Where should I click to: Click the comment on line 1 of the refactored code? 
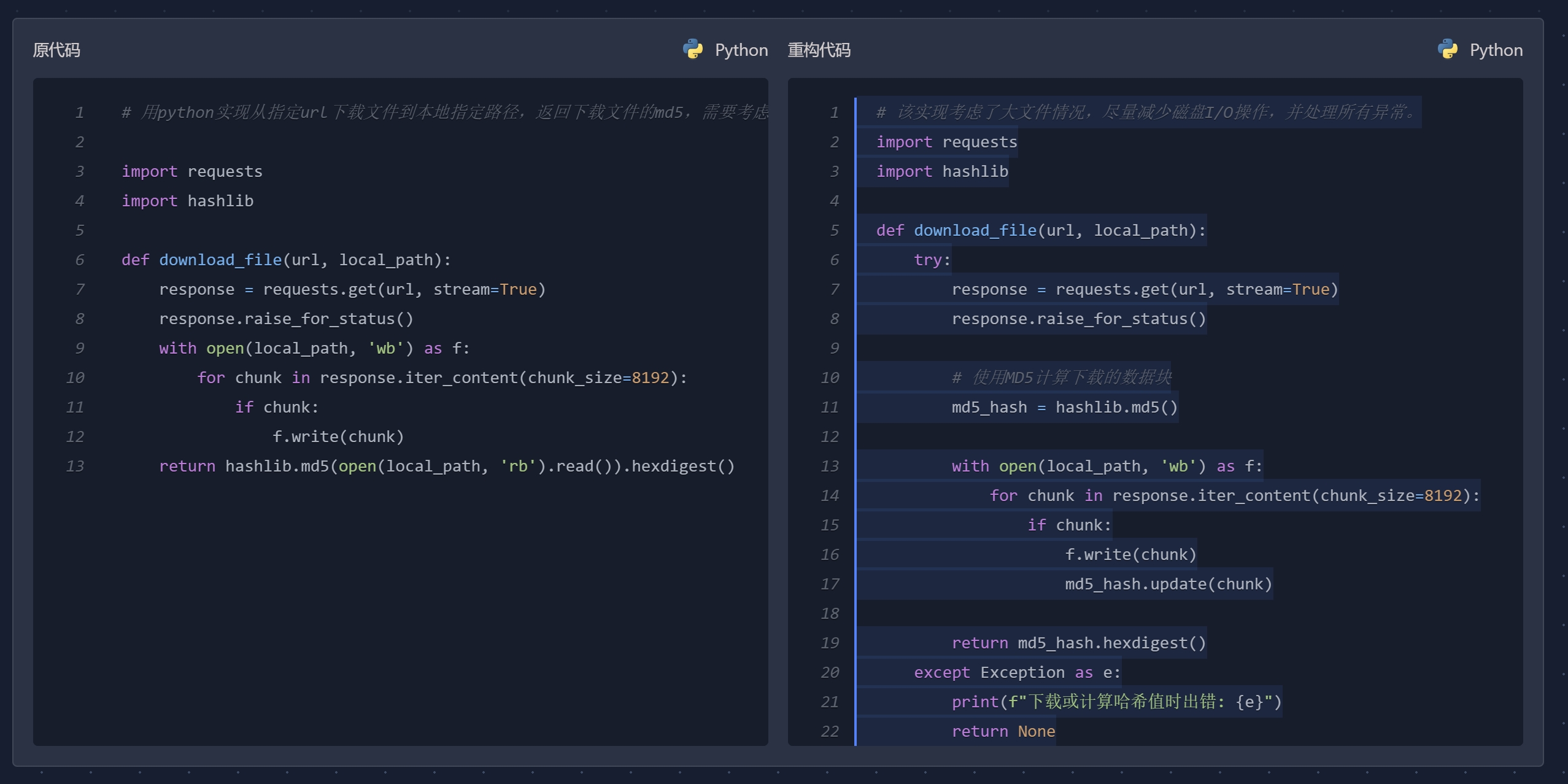[1148, 112]
